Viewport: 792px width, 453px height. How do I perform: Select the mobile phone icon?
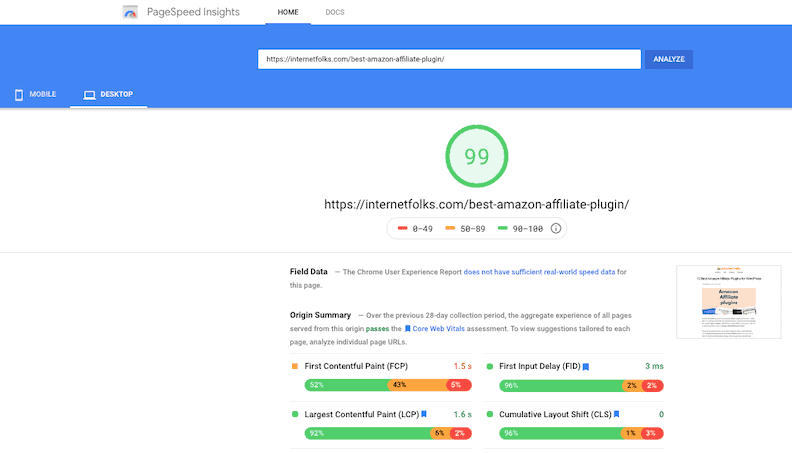[19, 94]
